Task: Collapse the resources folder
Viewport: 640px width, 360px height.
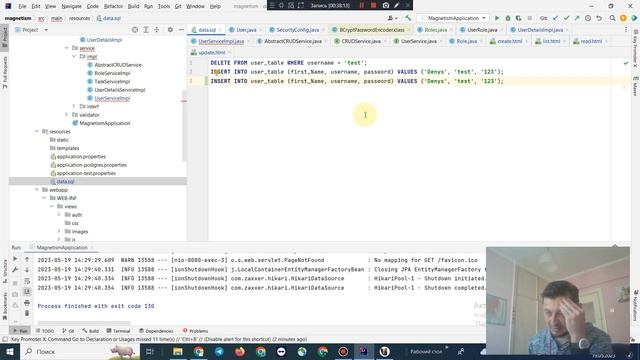Action: [37, 131]
